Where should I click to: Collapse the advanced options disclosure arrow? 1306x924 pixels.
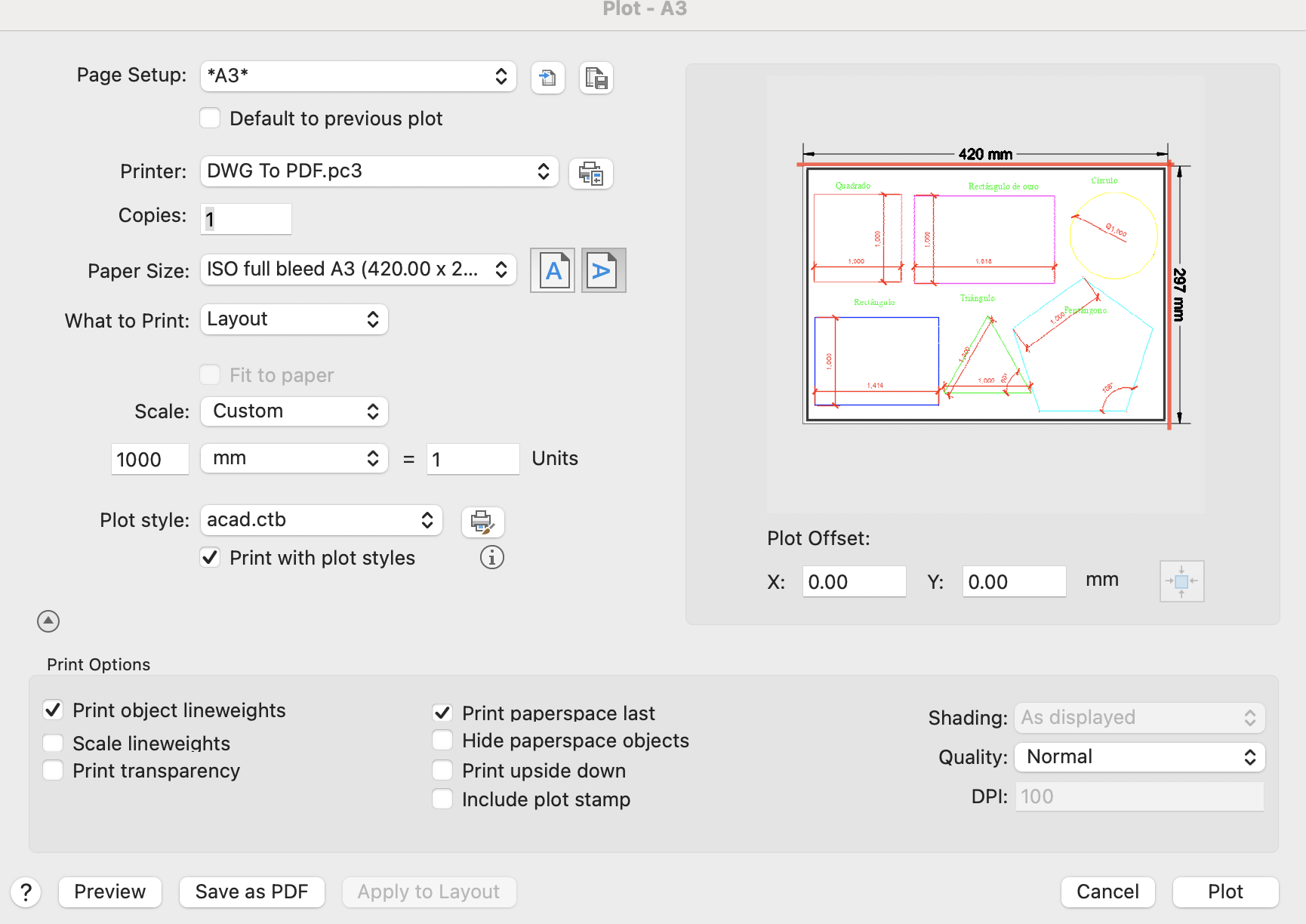point(48,621)
